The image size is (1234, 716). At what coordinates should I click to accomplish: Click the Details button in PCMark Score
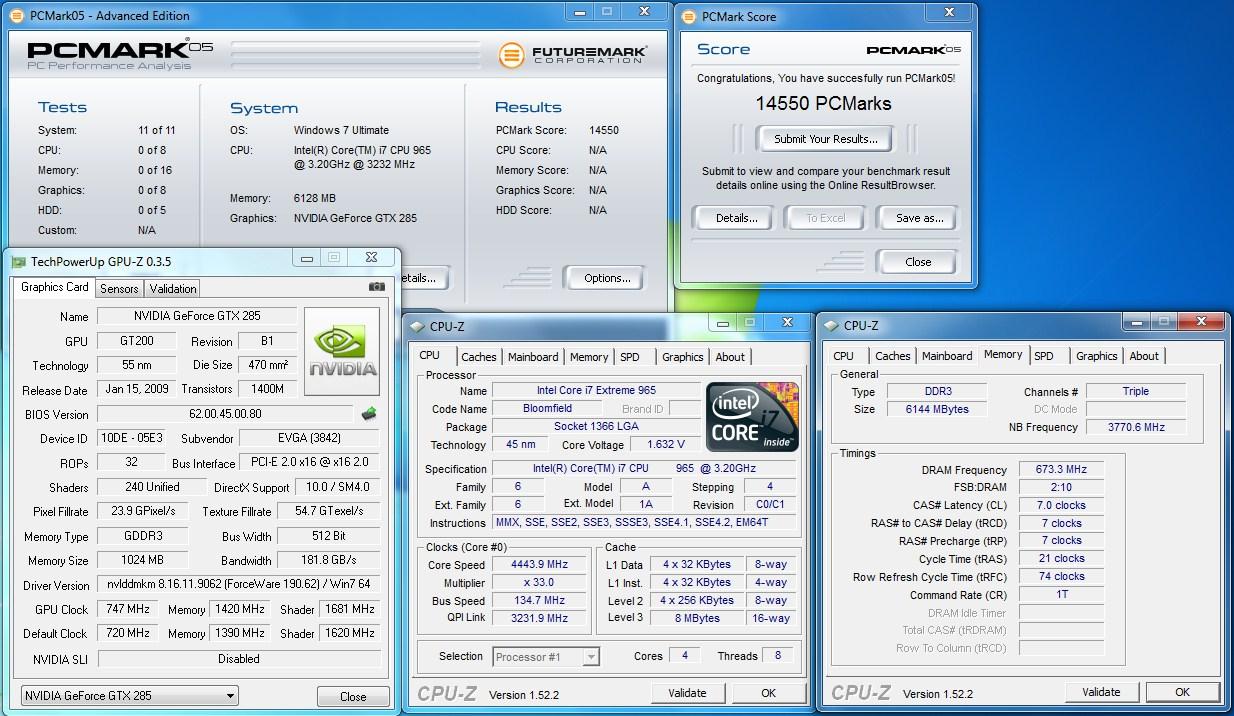736,218
